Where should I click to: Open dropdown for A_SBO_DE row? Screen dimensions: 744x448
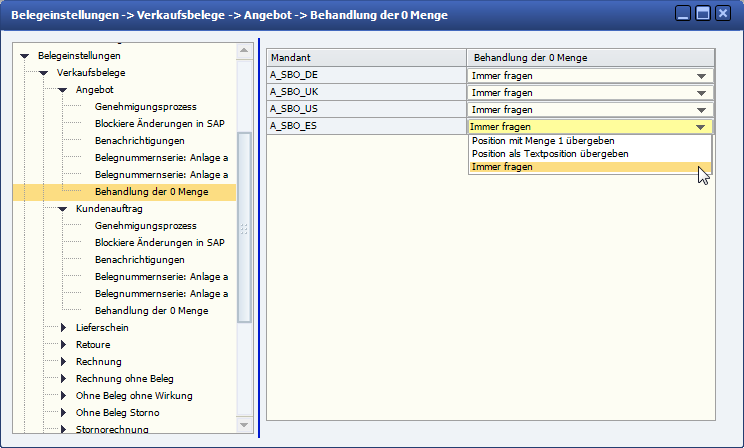click(701, 76)
